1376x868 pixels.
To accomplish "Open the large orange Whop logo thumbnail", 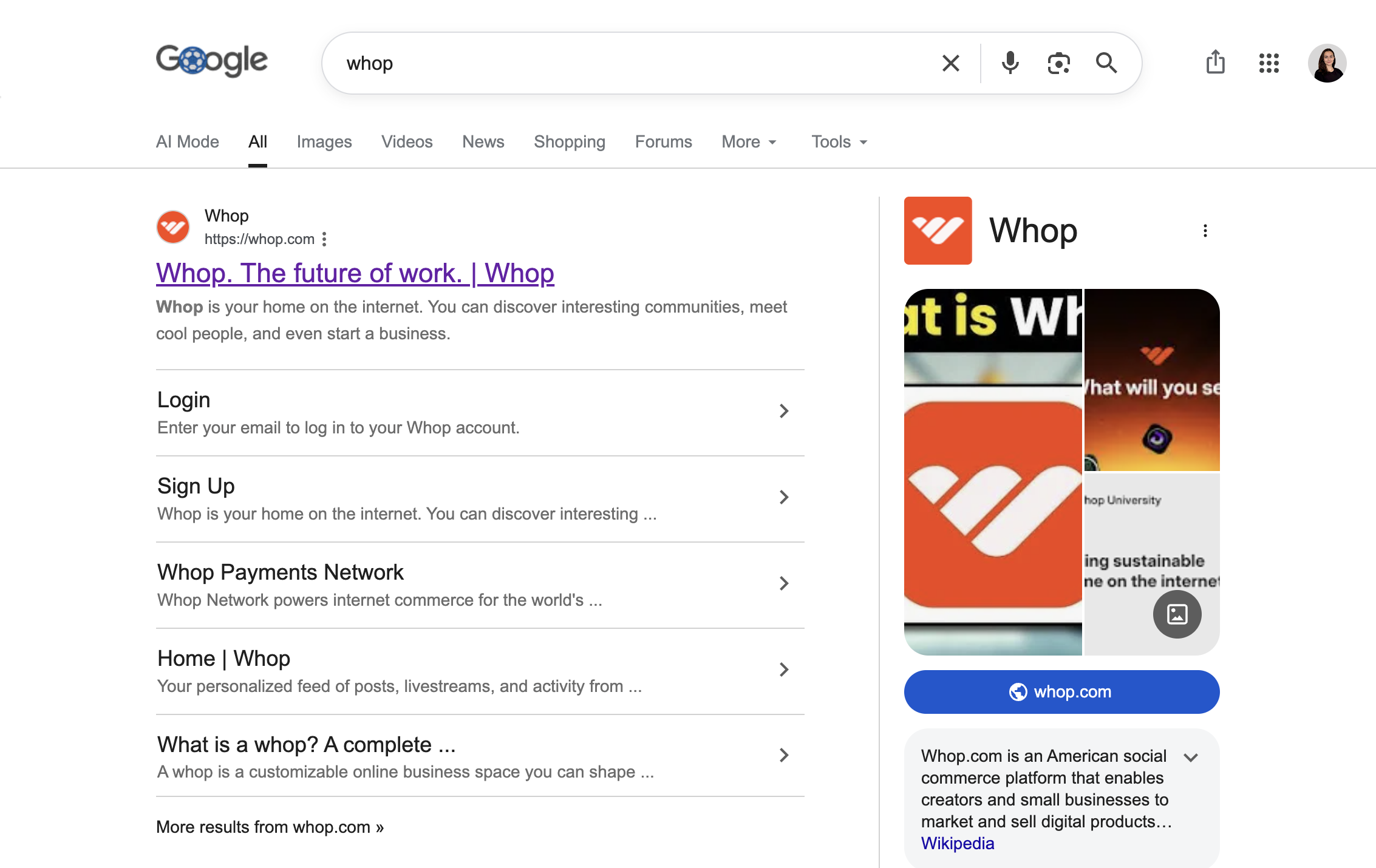I will (x=993, y=472).
